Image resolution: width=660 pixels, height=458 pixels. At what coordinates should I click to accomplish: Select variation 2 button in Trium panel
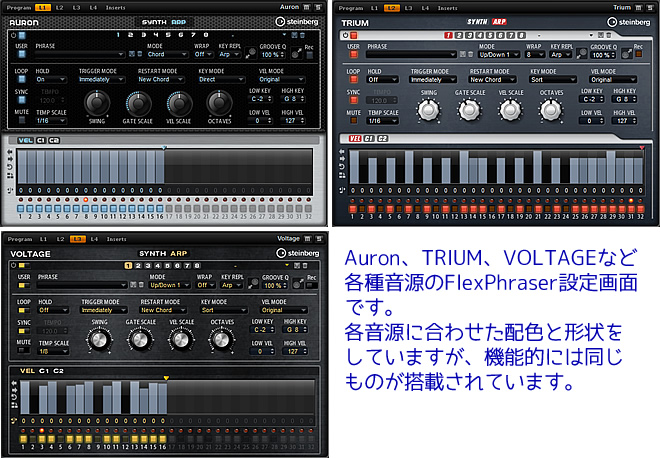click(459, 35)
